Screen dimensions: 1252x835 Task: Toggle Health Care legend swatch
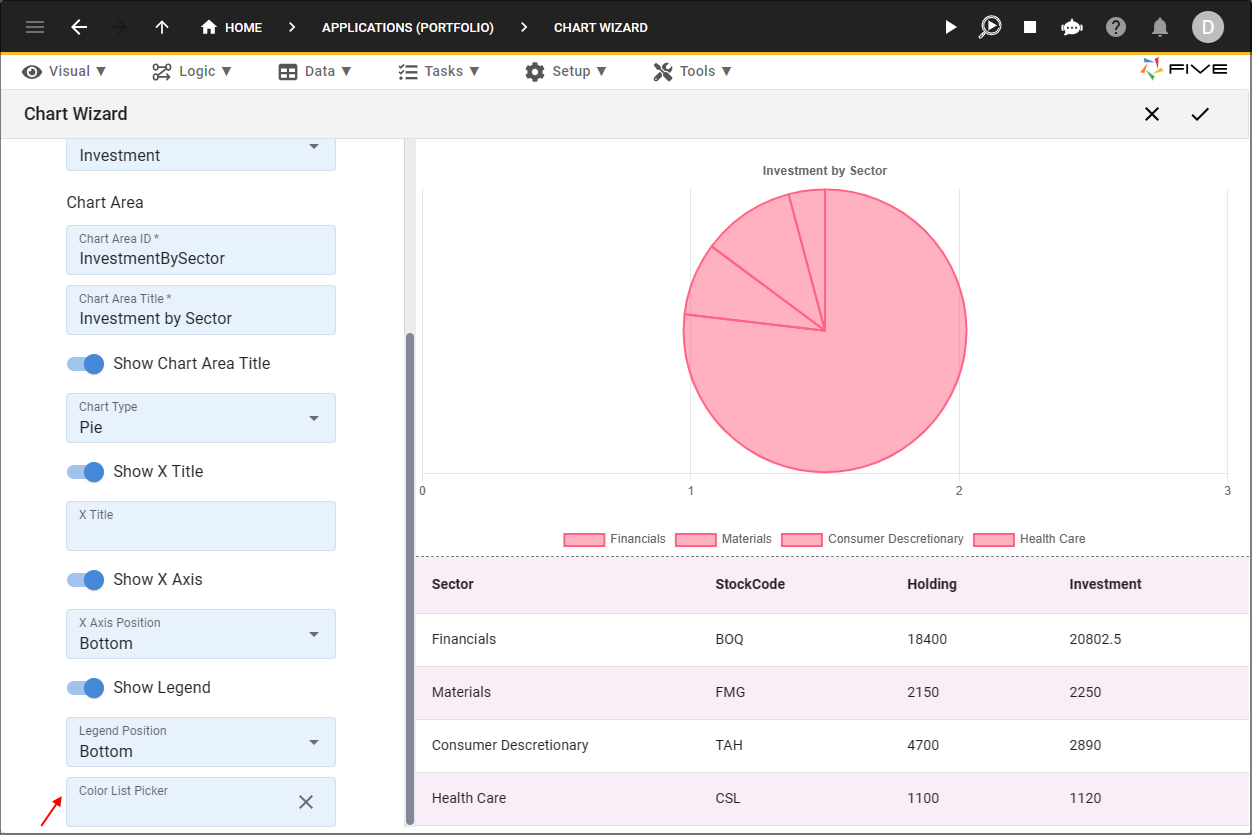(x=994, y=540)
